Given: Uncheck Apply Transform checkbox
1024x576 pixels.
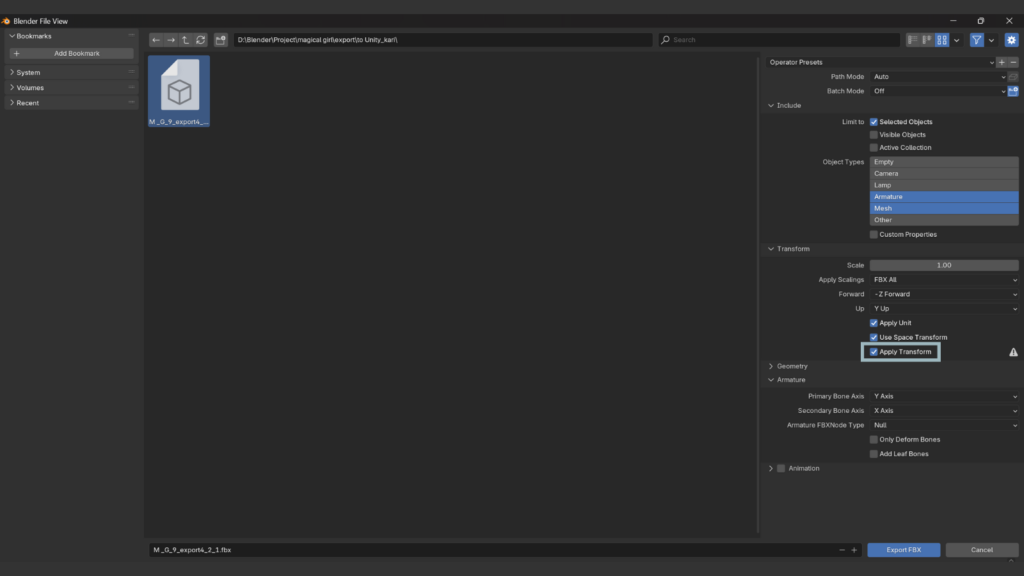Looking at the screenshot, I should 874,352.
